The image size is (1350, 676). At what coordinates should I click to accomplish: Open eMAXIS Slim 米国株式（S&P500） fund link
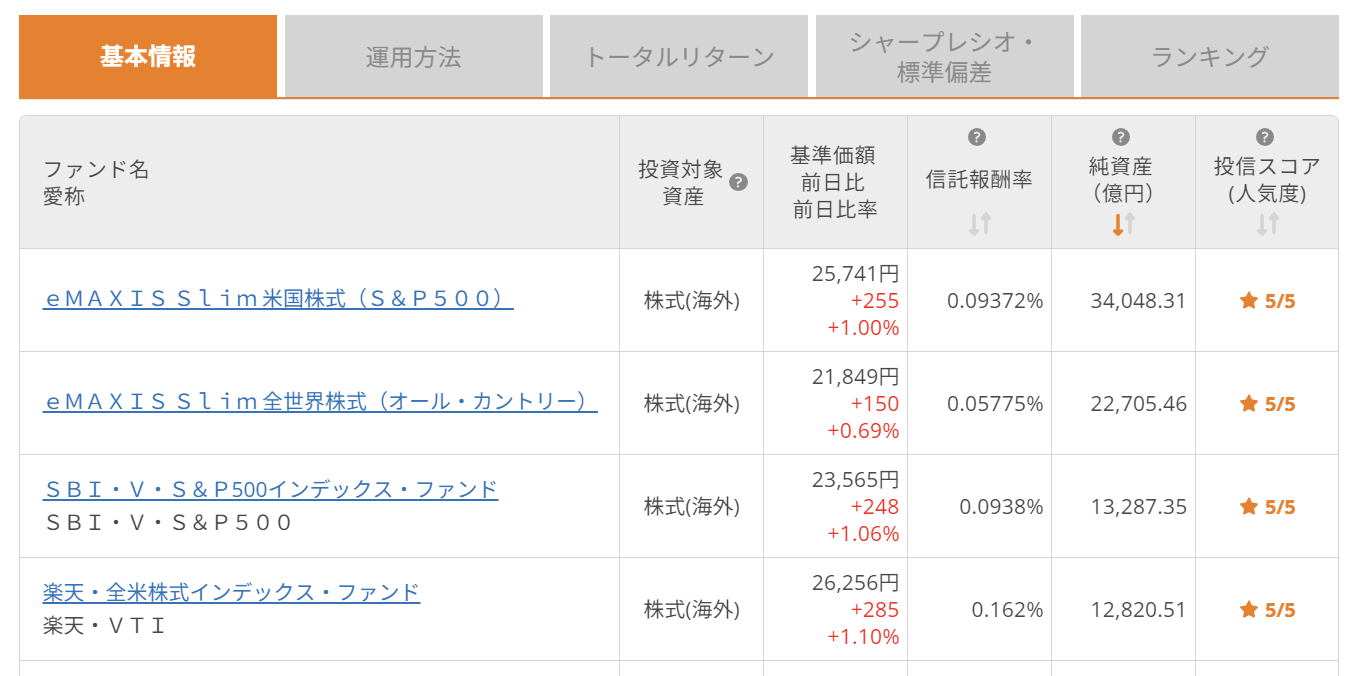tap(278, 299)
